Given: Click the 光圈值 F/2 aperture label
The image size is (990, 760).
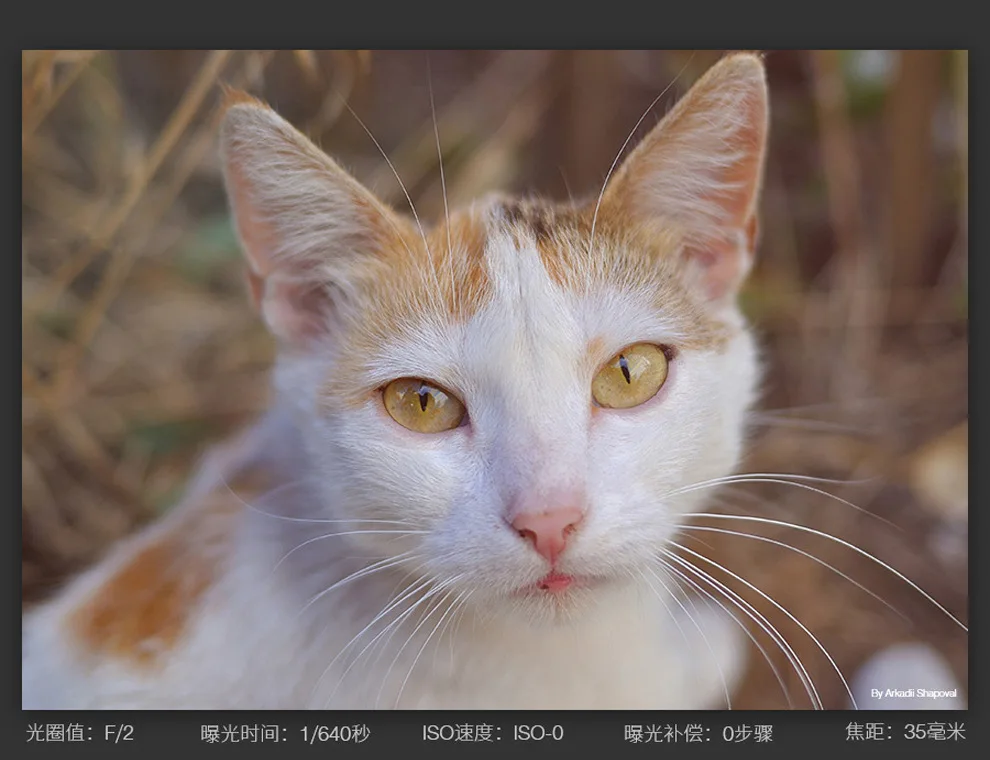Looking at the screenshot, I should (x=80, y=734).
